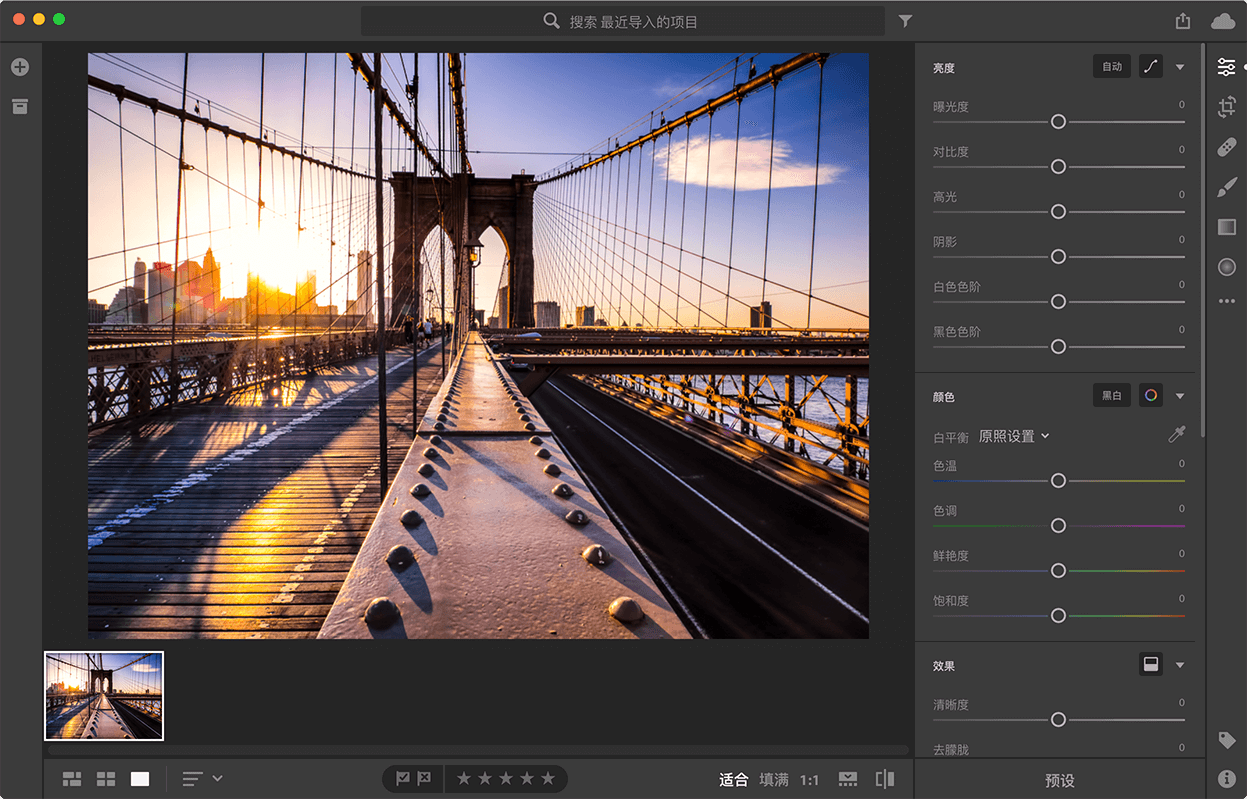Image resolution: width=1247 pixels, height=799 pixels.
Task: Set rating to one star
Action: pyautogui.click(x=464, y=778)
